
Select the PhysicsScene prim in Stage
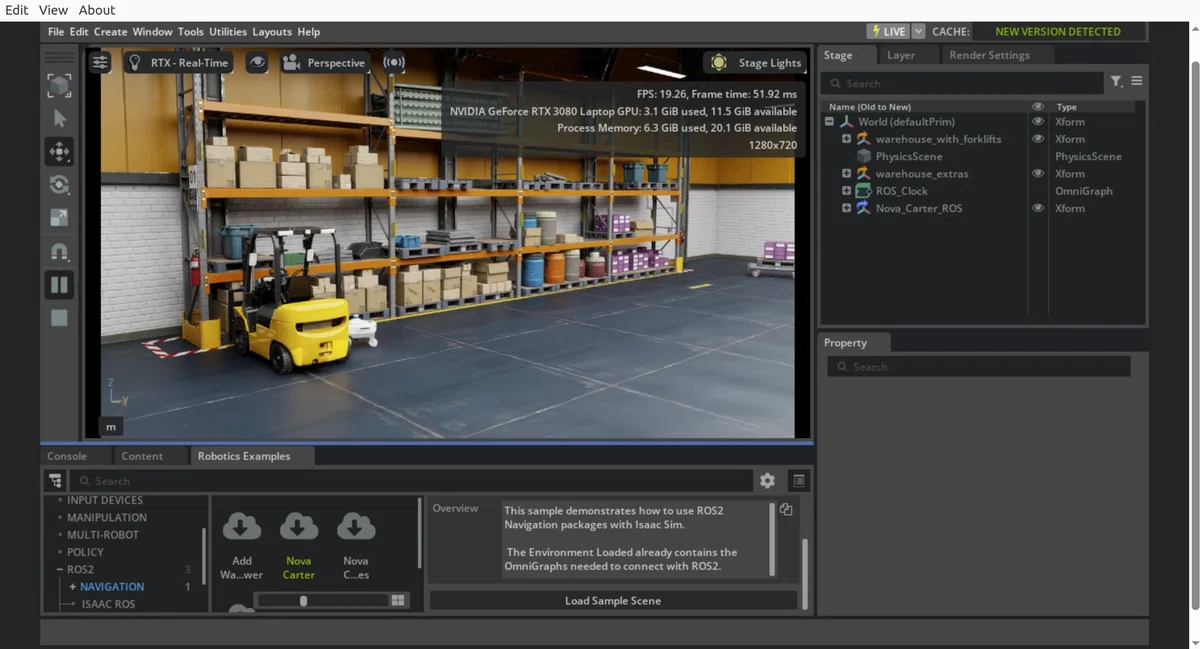908,156
